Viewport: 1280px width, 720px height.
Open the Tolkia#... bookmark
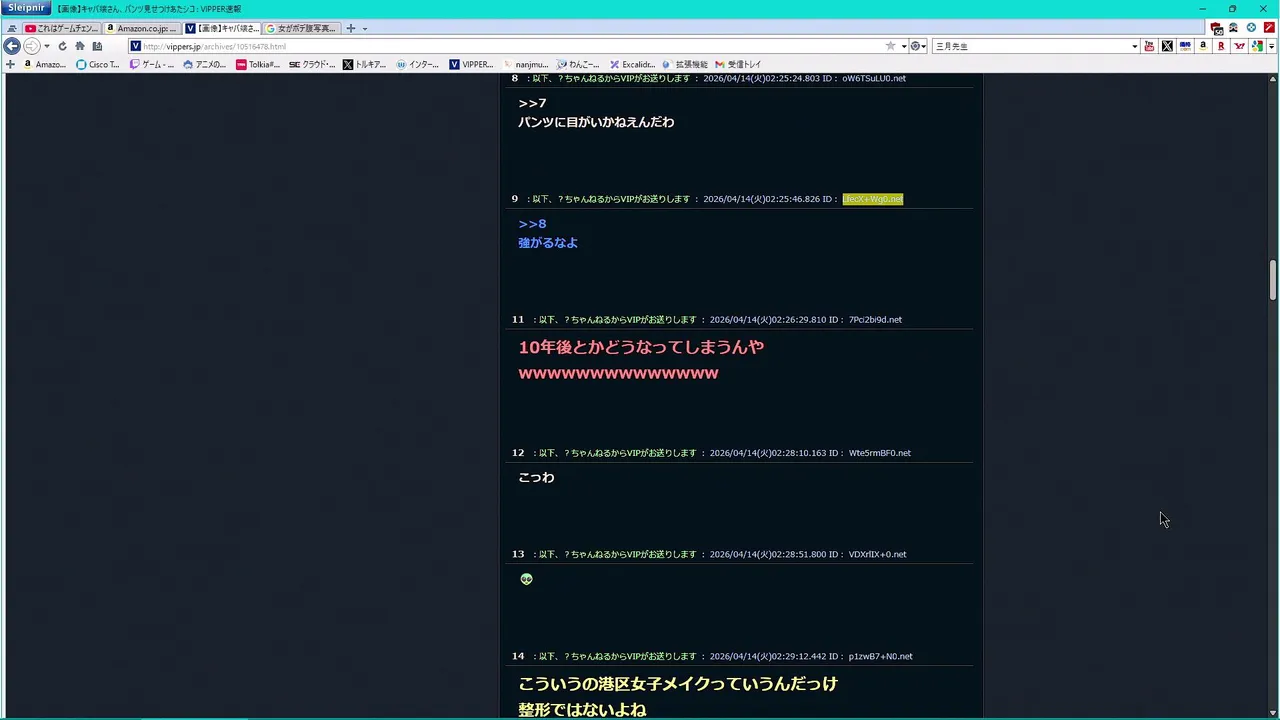pyautogui.click(x=258, y=64)
